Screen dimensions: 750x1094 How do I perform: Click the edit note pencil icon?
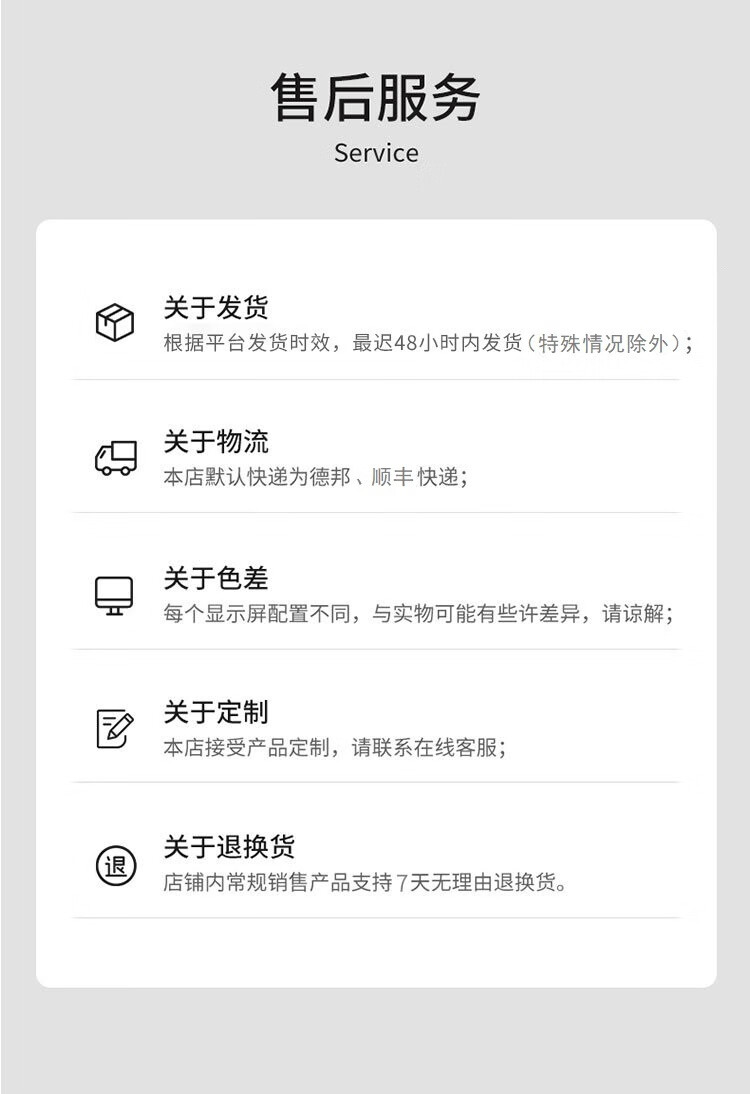click(x=115, y=729)
